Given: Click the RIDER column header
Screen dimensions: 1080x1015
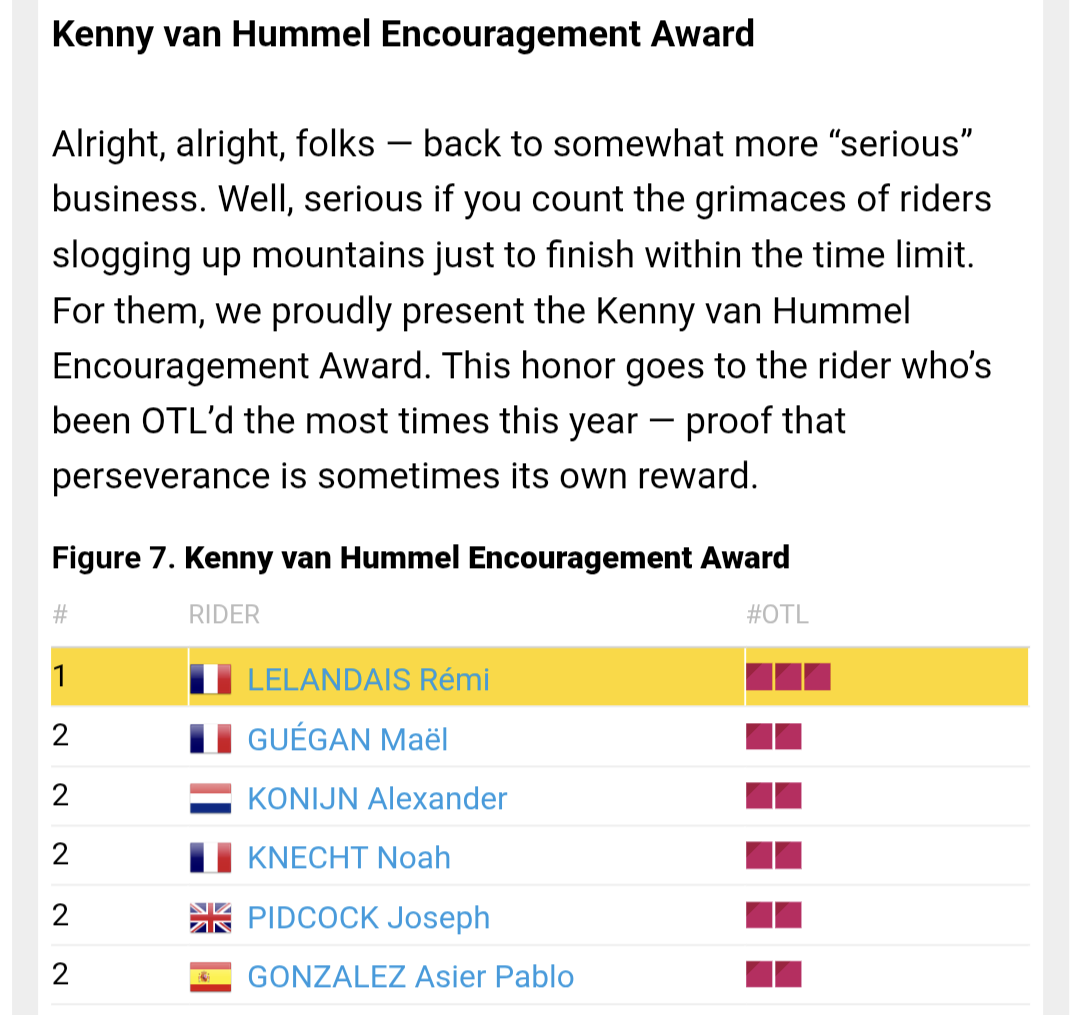Looking at the screenshot, I should [224, 615].
